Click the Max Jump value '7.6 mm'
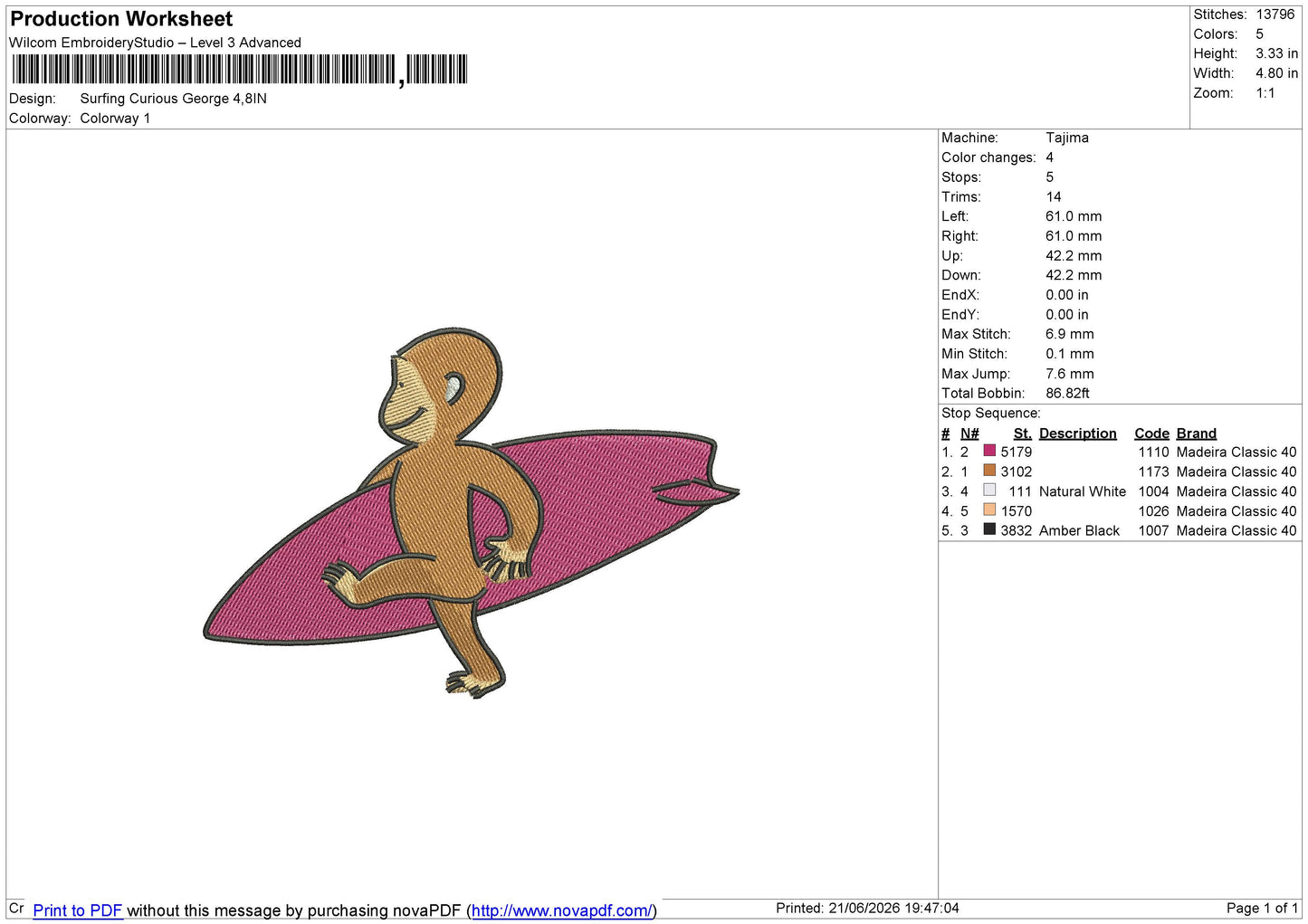Screen dimensions: 1308x924 [x=1070, y=374]
